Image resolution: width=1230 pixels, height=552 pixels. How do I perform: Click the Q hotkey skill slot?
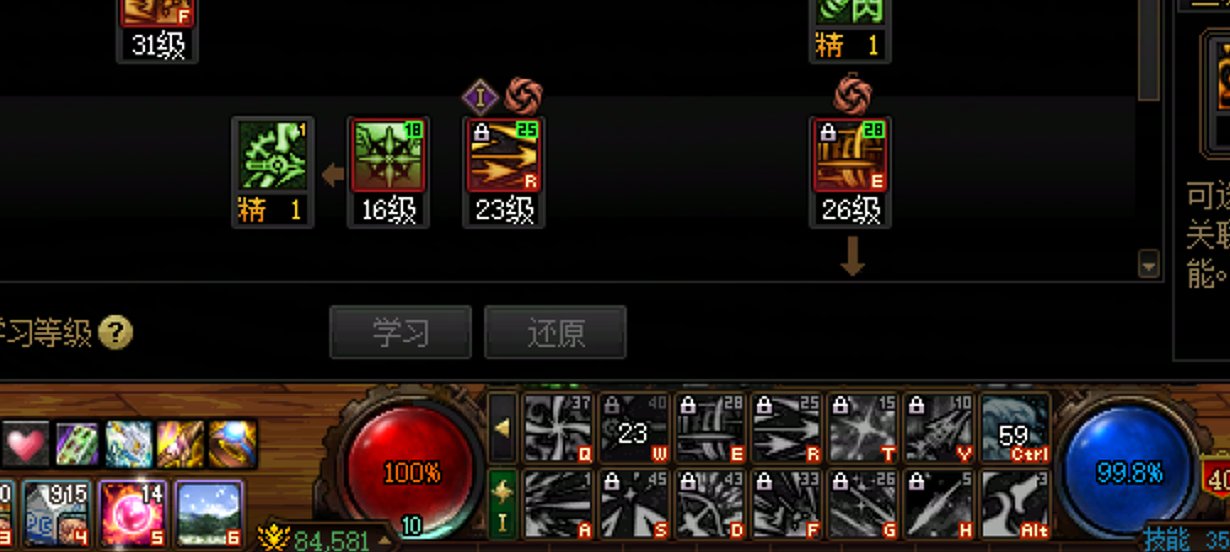point(560,429)
